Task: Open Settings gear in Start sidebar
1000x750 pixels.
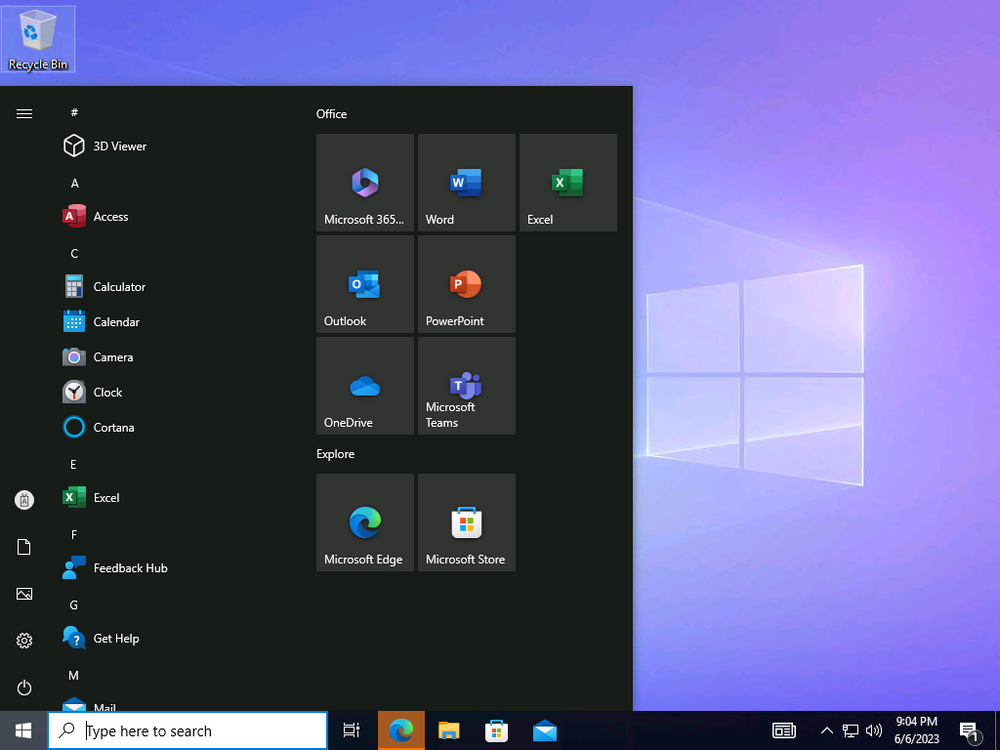Action: 24,640
